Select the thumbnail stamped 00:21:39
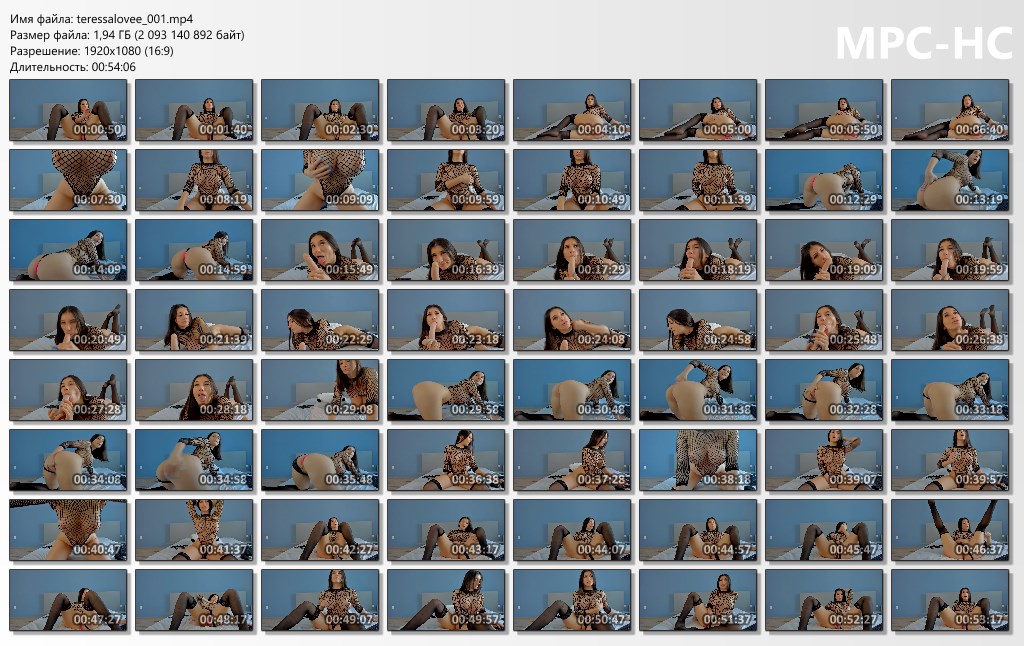 tap(194, 320)
